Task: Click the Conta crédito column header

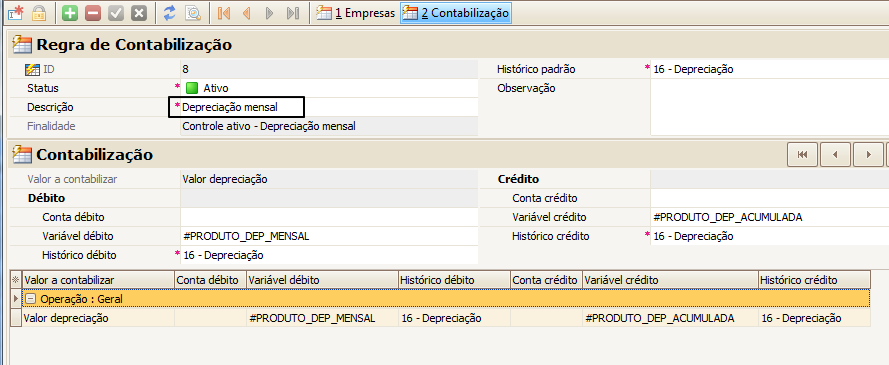Action: (546, 280)
